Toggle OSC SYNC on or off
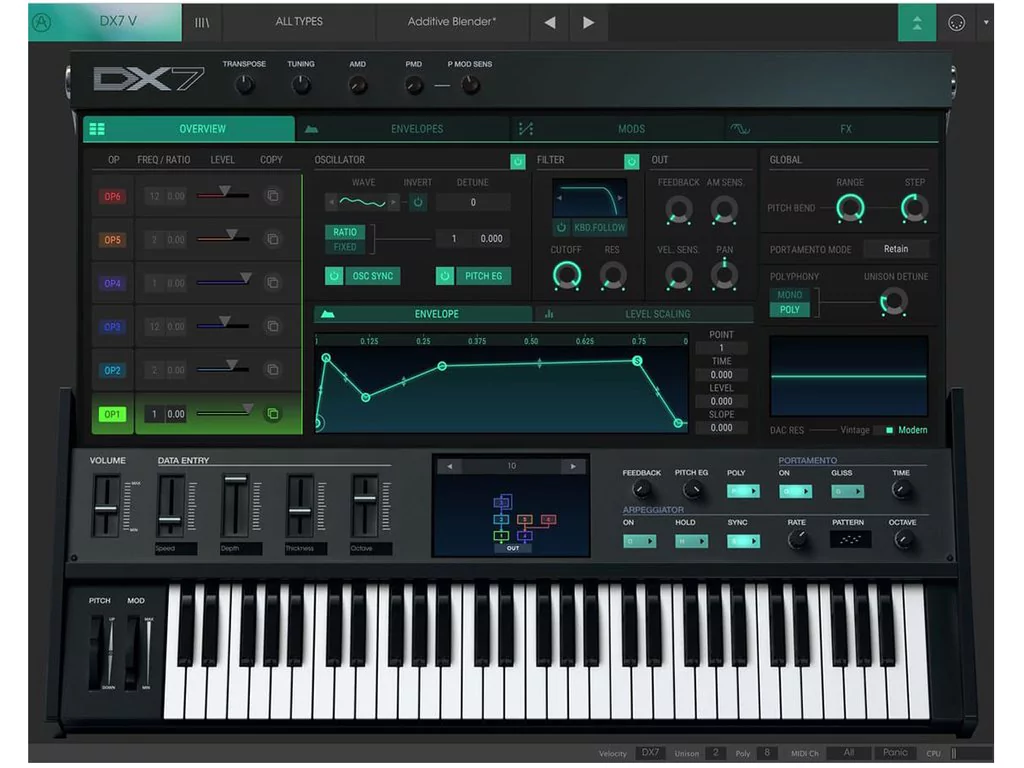Image resolution: width=1024 pixels, height=768 pixels. click(363, 276)
